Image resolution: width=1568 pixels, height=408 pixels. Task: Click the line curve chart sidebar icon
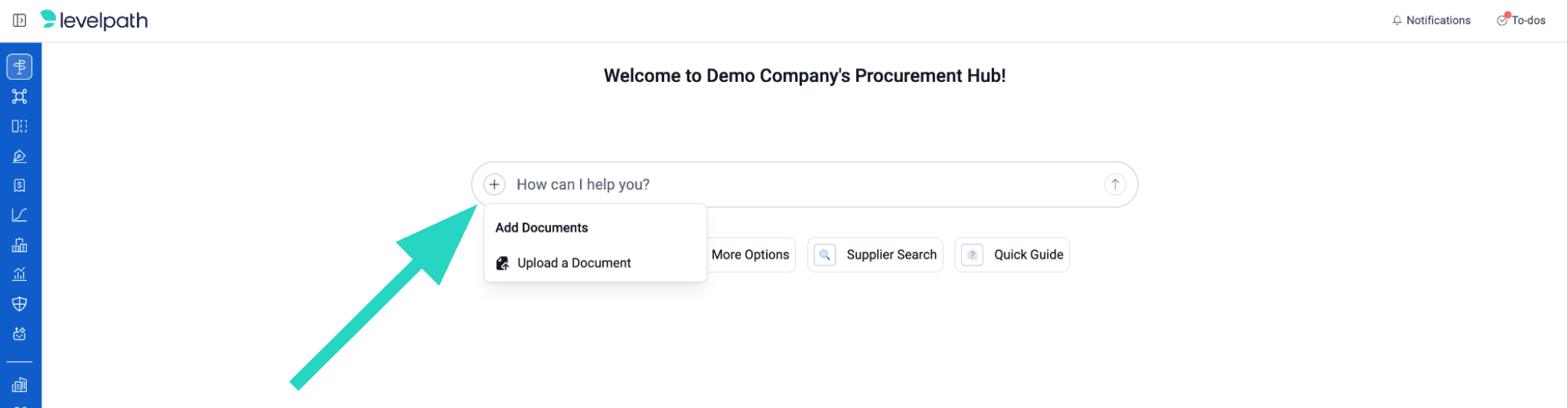tap(19, 215)
